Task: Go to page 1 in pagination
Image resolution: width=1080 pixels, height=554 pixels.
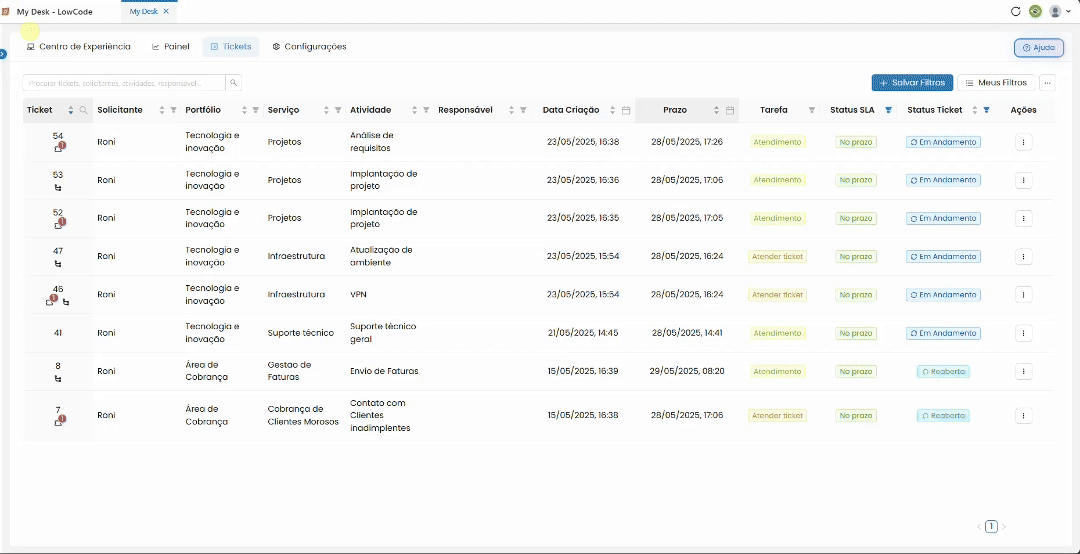Action: click(x=991, y=526)
